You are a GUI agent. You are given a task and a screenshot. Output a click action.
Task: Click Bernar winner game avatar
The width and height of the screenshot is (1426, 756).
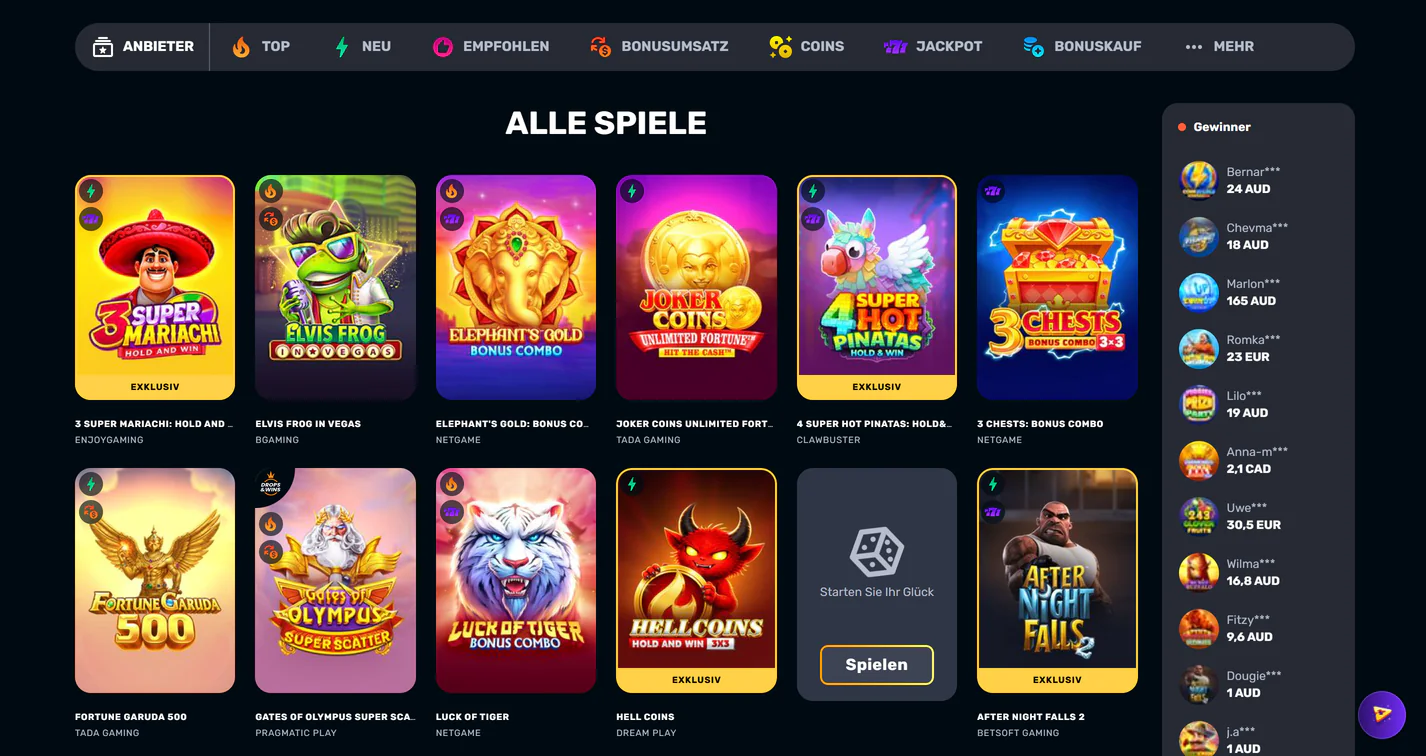point(1199,180)
